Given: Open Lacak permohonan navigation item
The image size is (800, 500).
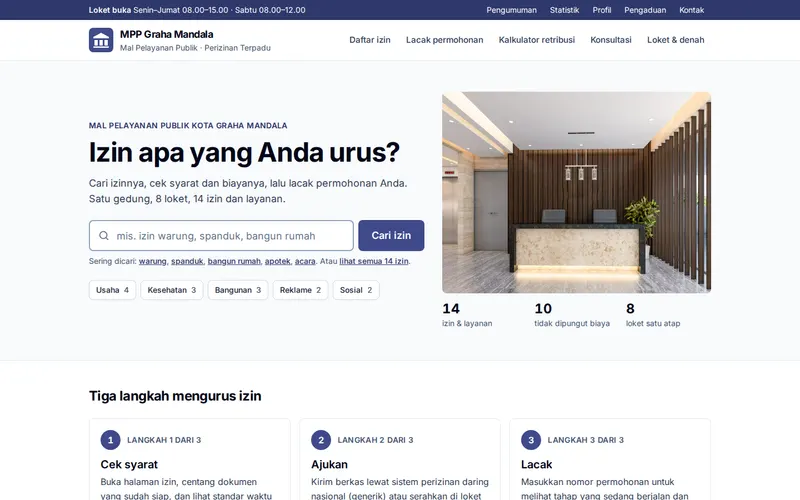Looking at the screenshot, I should (x=444, y=40).
